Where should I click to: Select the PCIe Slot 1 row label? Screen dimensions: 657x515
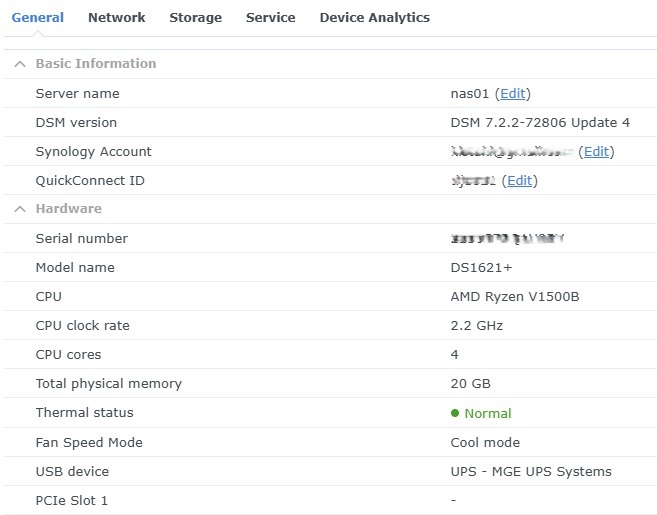point(71,500)
